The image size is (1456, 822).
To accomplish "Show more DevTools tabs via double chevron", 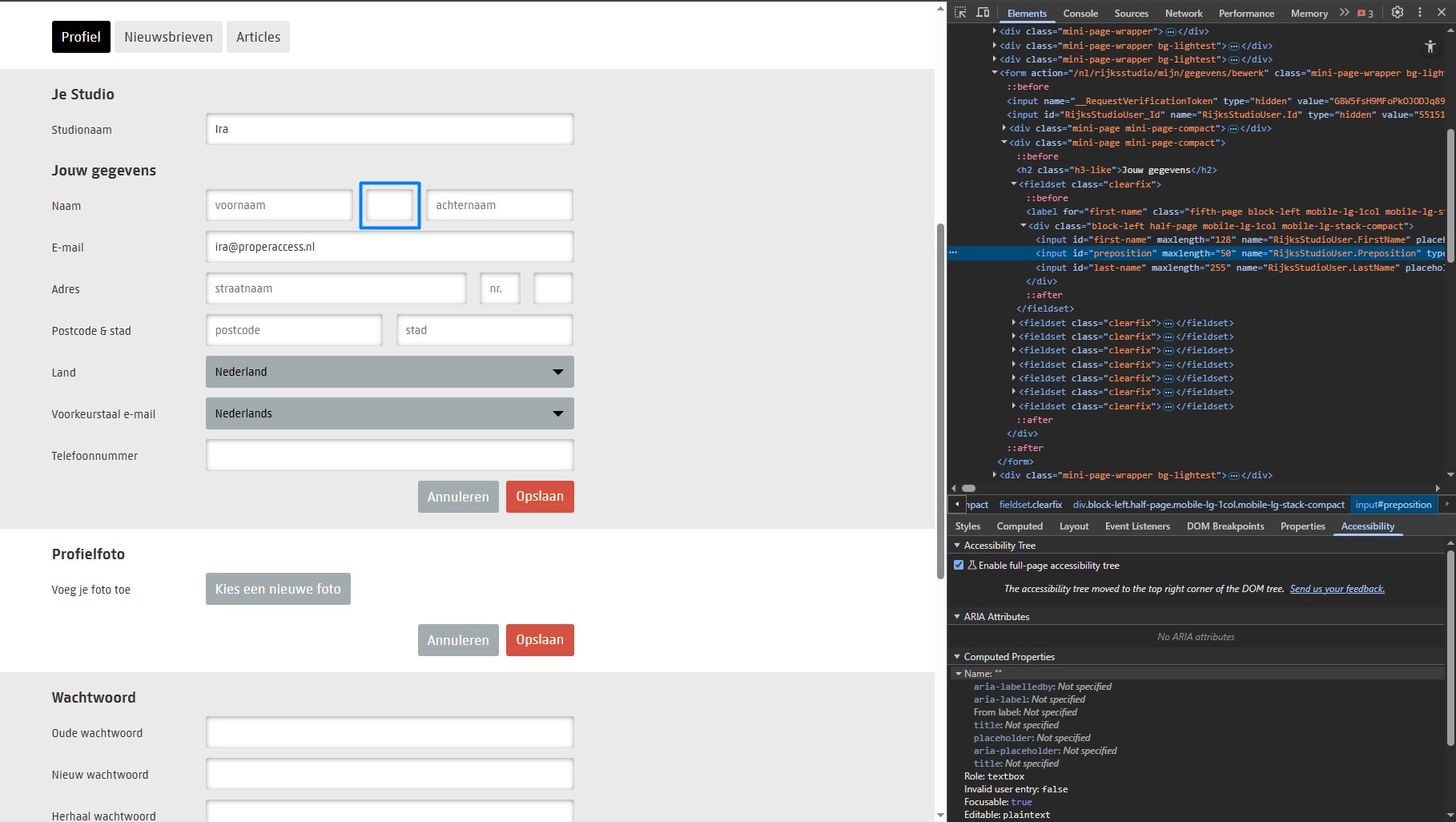I will (x=1344, y=13).
